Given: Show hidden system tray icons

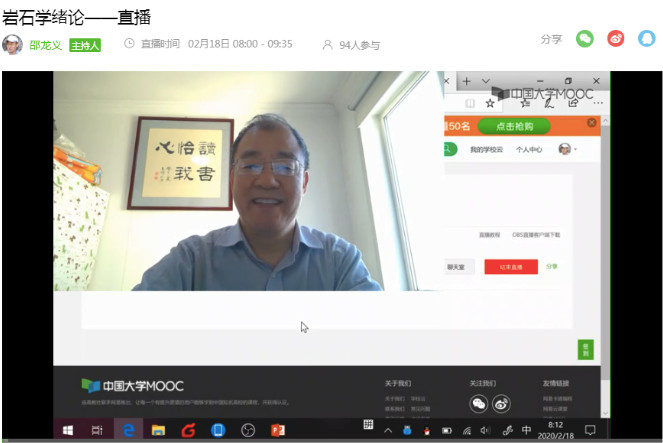Looking at the screenshot, I should coord(388,430).
